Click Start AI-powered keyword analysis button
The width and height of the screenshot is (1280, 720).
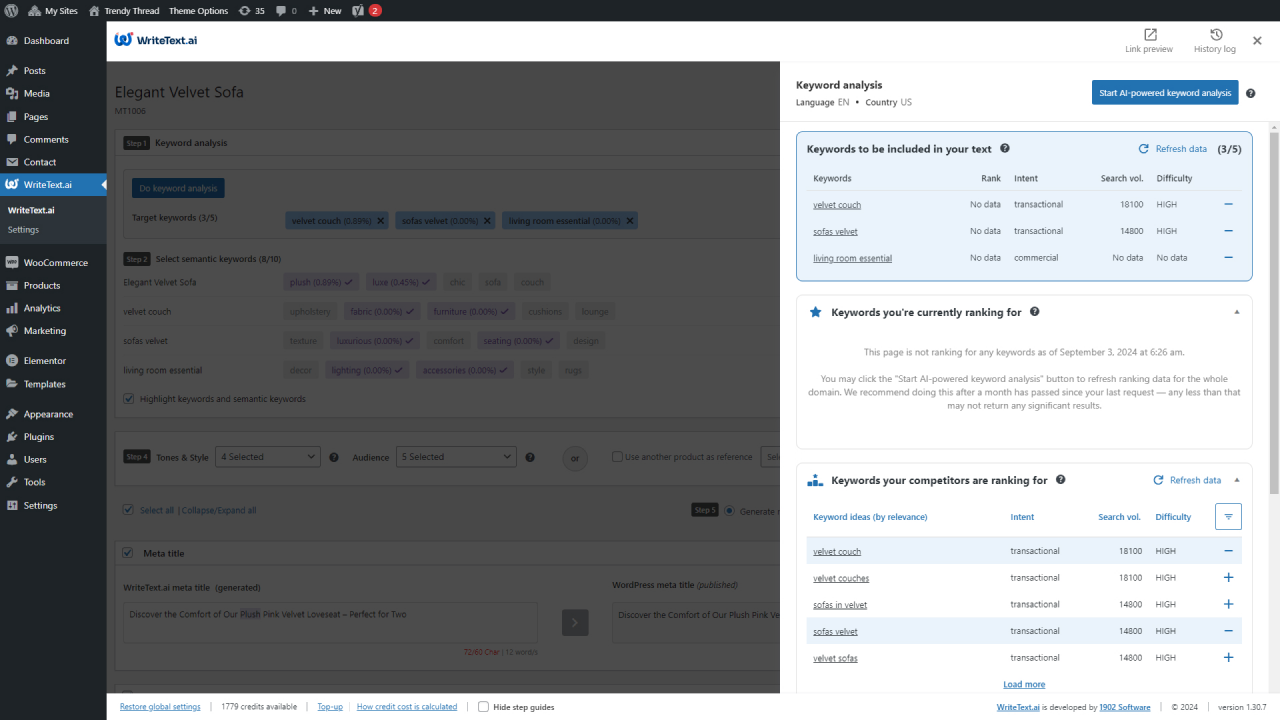click(x=1165, y=93)
